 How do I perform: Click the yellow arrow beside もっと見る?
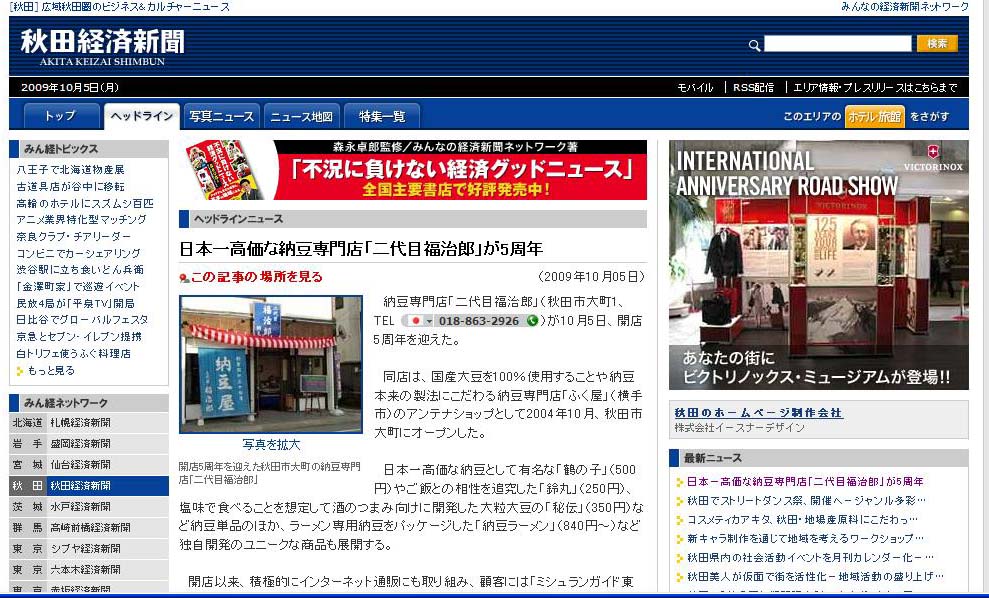20,371
